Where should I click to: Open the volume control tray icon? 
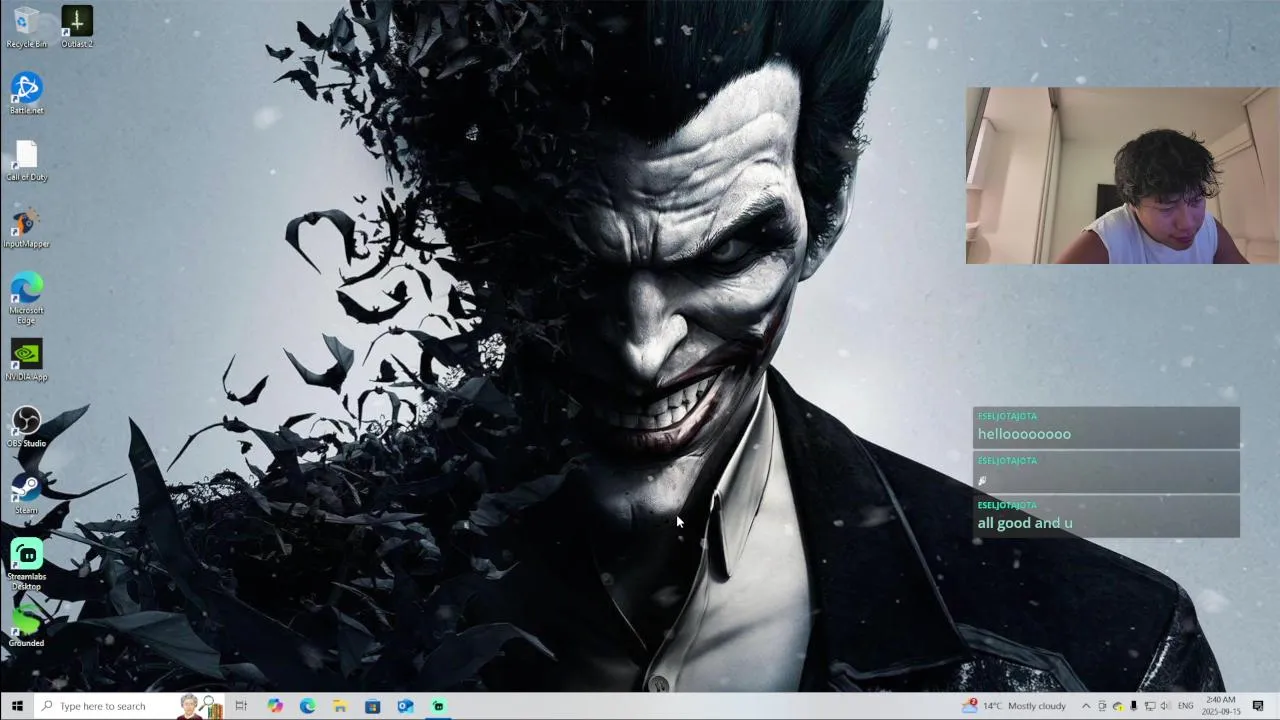click(x=1164, y=706)
